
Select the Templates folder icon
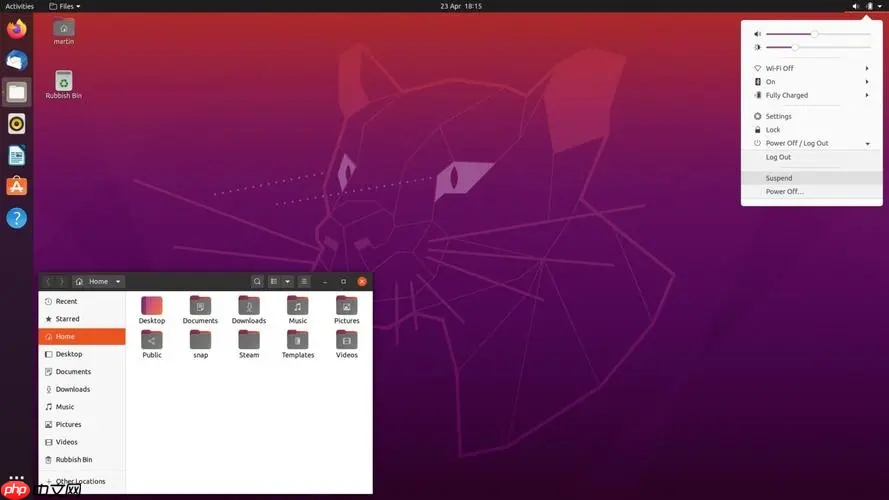pos(298,345)
